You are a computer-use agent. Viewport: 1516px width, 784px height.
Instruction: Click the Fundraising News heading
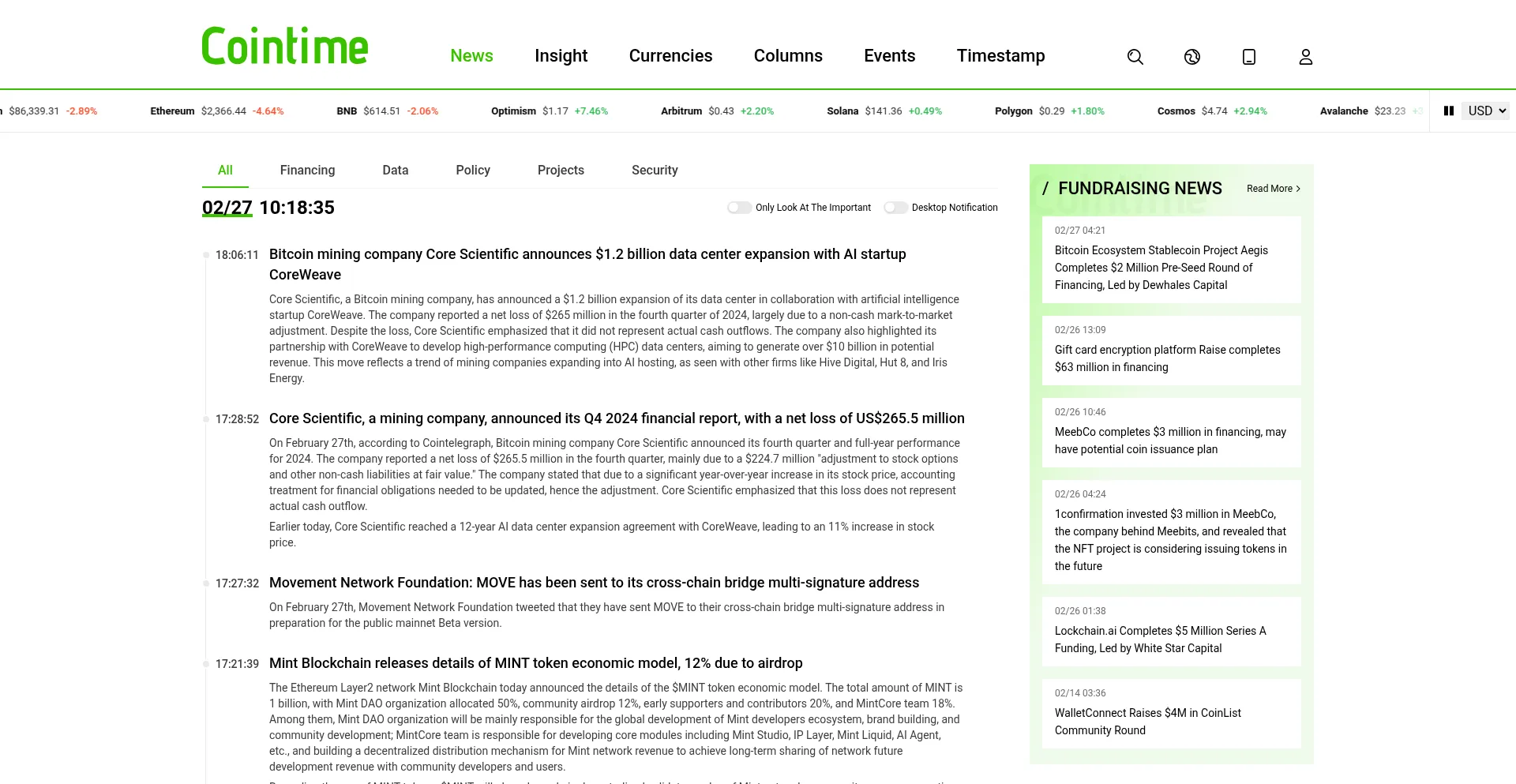(x=1140, y=189)
